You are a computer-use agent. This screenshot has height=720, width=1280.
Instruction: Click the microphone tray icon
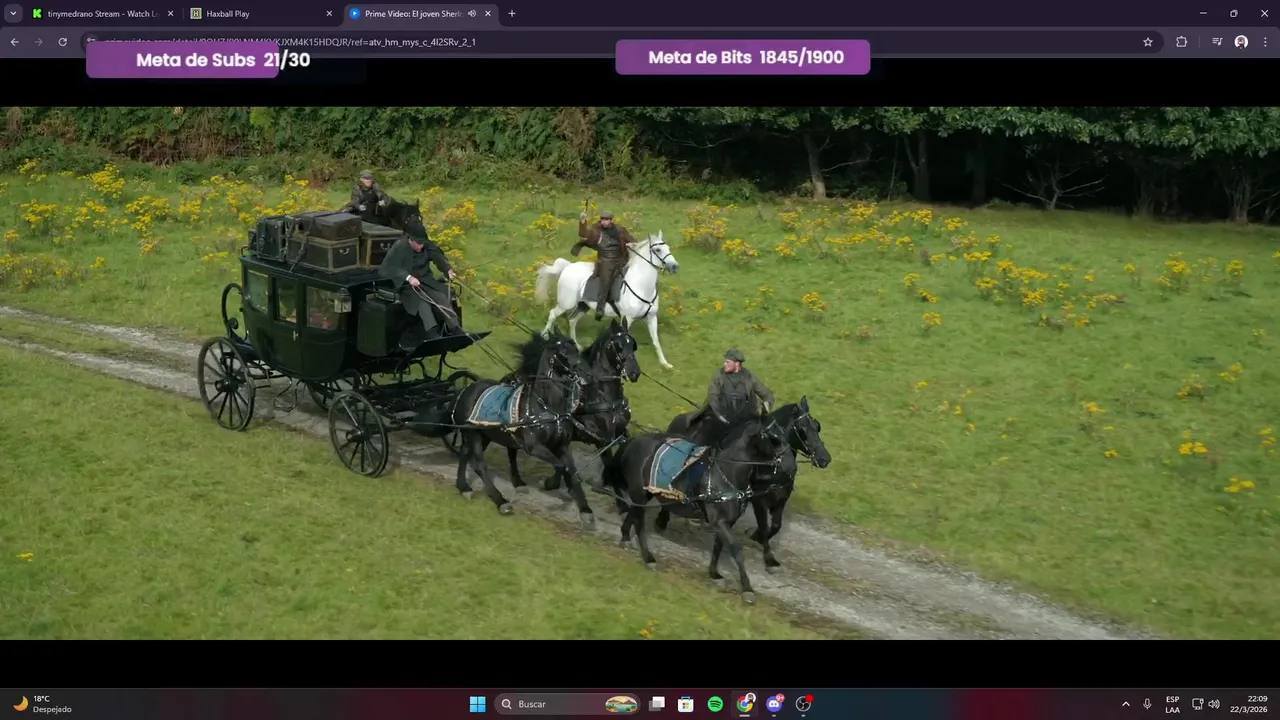tap(1147, 704)
